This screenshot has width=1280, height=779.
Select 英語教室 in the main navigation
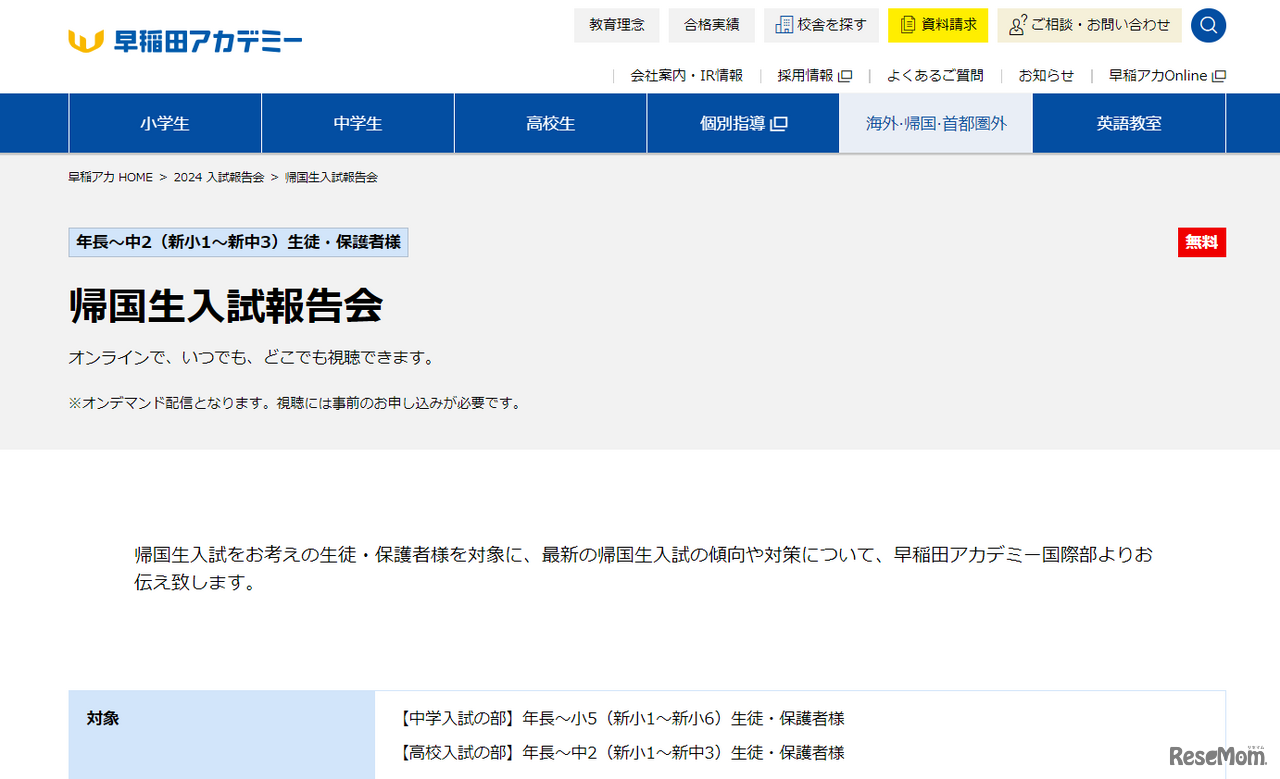1129,123
